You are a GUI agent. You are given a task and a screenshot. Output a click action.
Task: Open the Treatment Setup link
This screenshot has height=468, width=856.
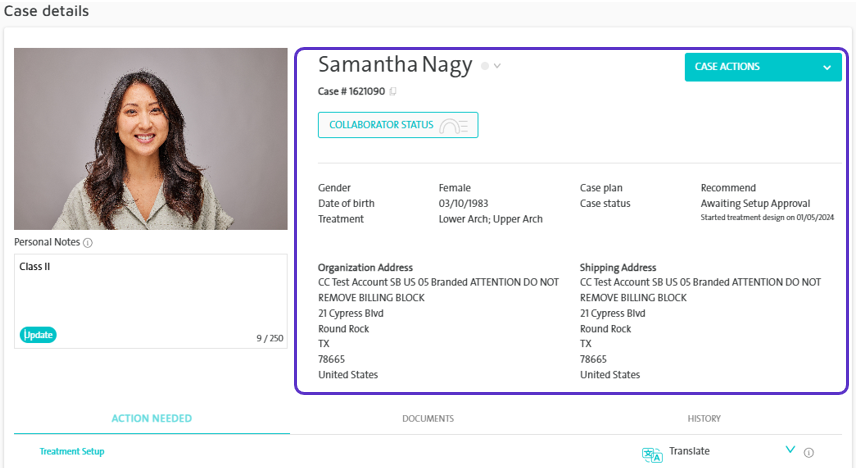[x=72, y=452]
